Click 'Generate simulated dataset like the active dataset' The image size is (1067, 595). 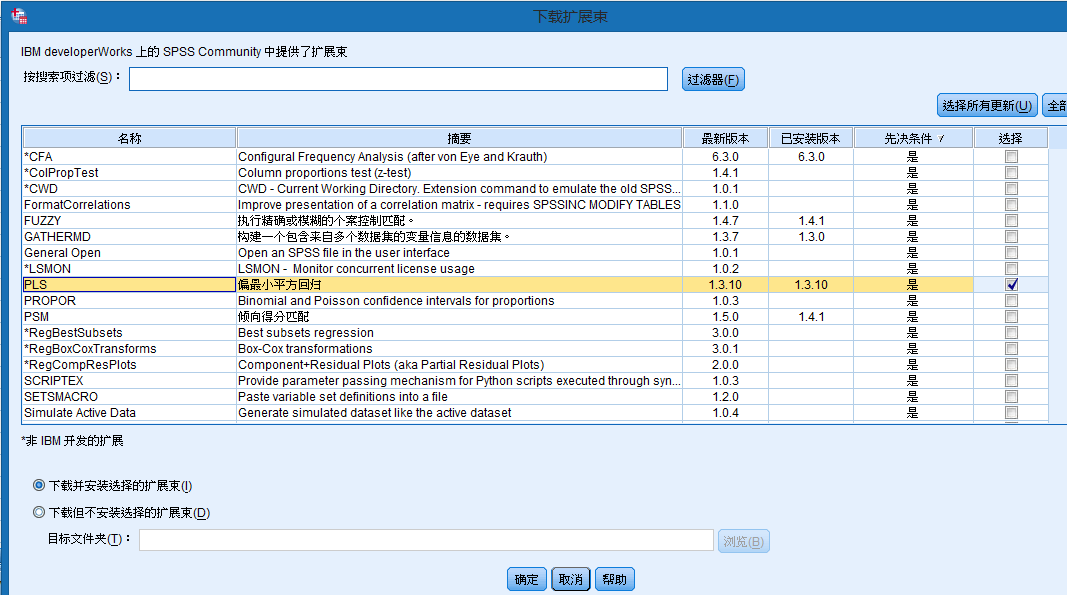pyautogui.click(x=374, y=413)
